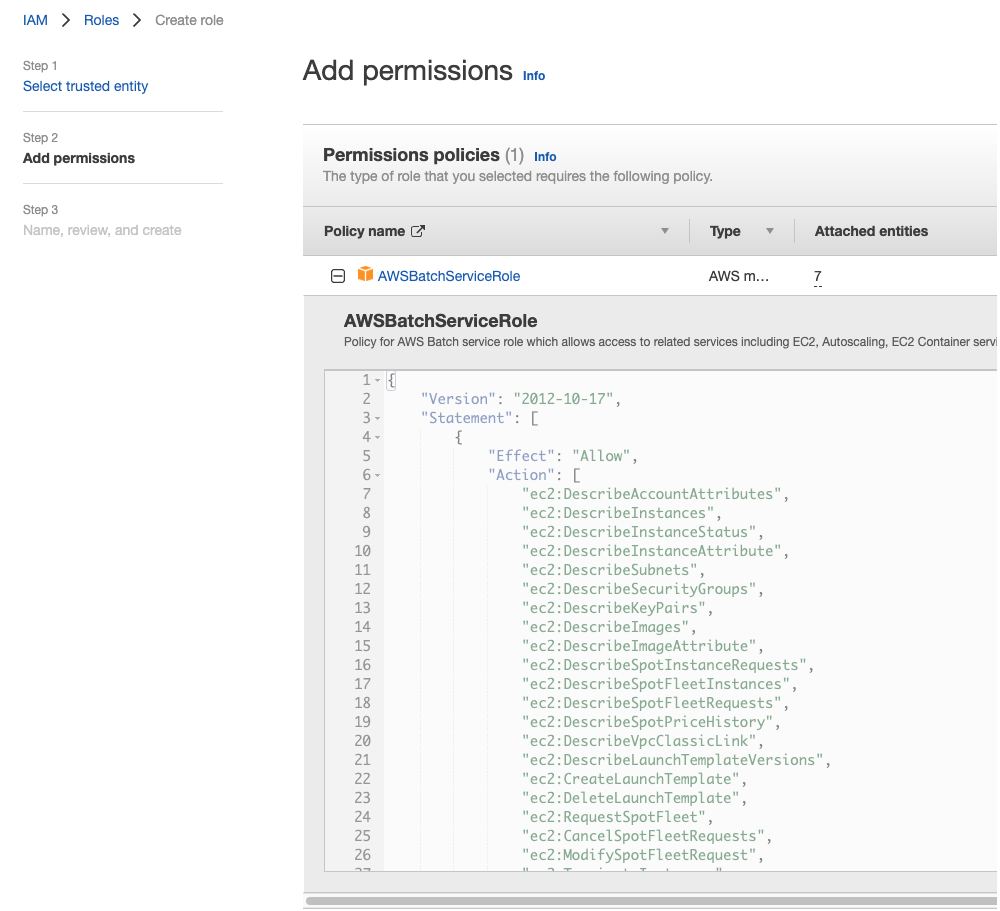
Task: Open the AWSBatchServiceRole policy link
Action: point(449,276)
